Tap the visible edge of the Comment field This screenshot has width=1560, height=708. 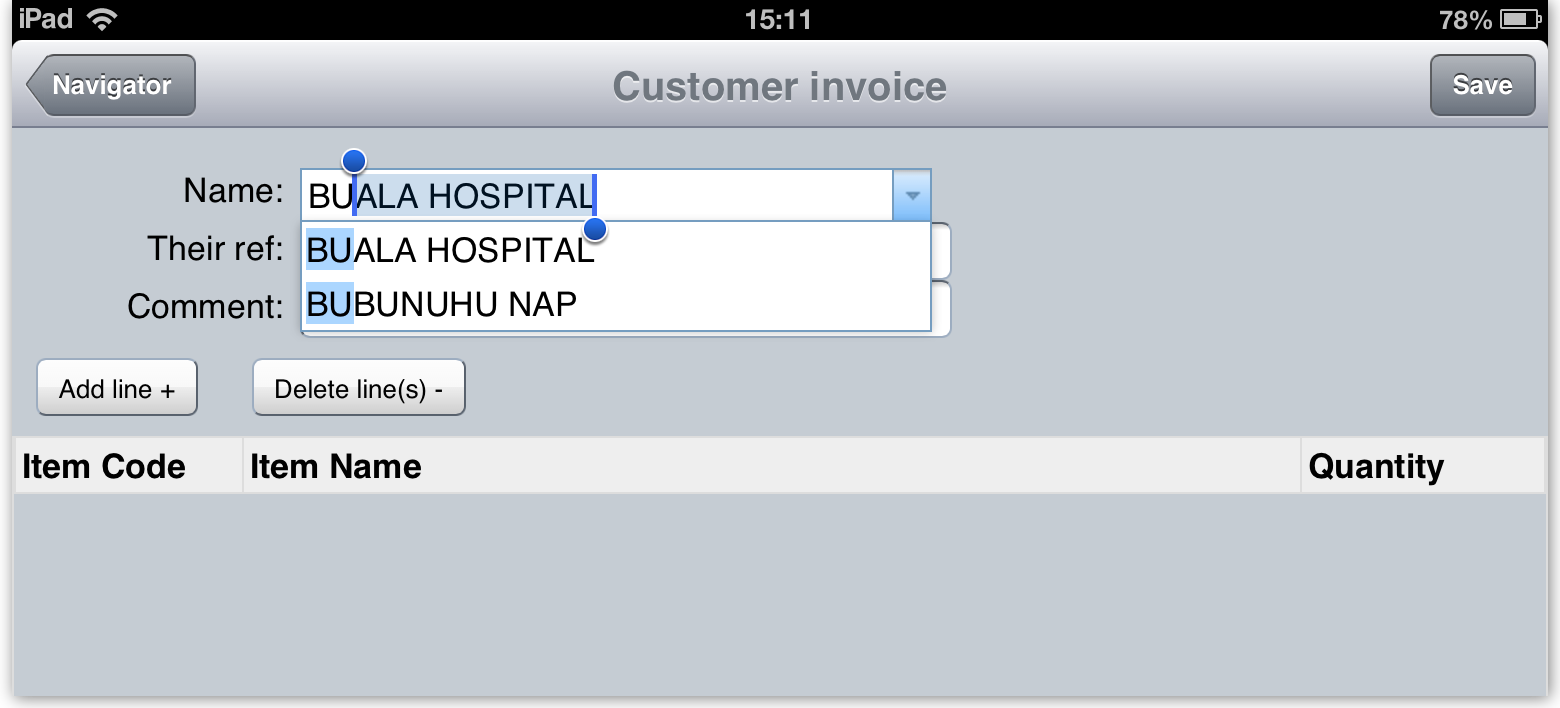941,308
